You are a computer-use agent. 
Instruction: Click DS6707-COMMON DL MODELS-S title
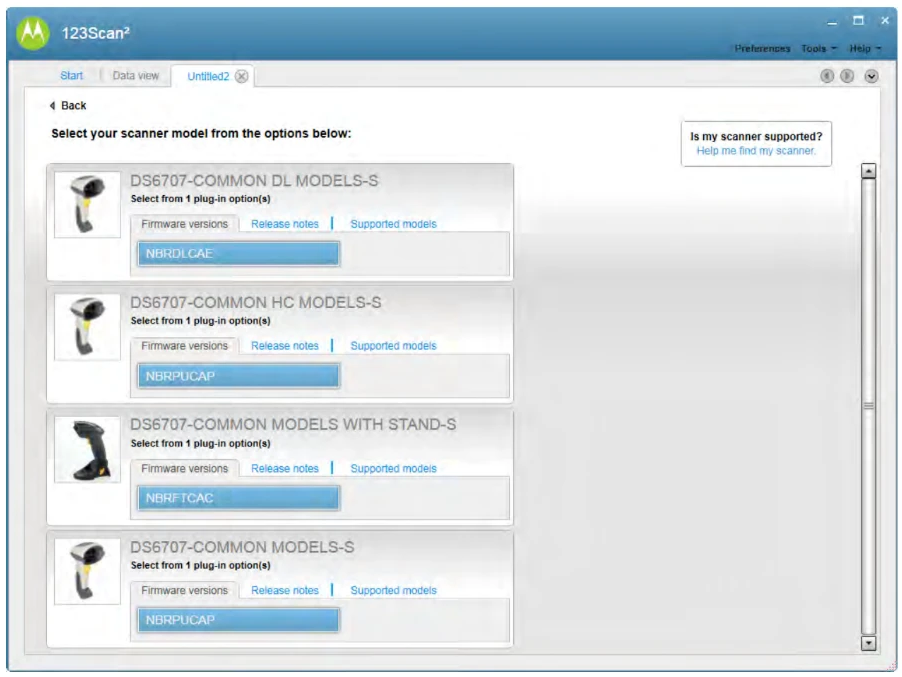[254, 181]
